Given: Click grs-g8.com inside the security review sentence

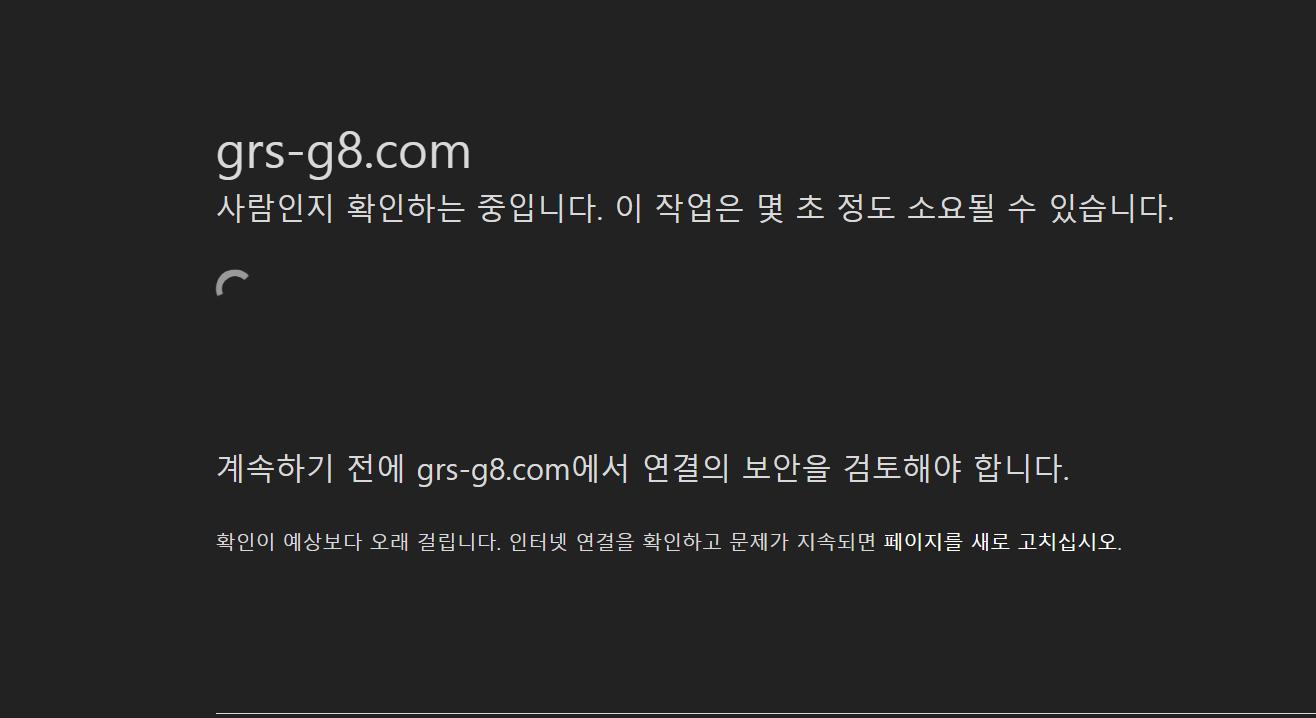Looking at the screenshot, I should coord(493,469).
